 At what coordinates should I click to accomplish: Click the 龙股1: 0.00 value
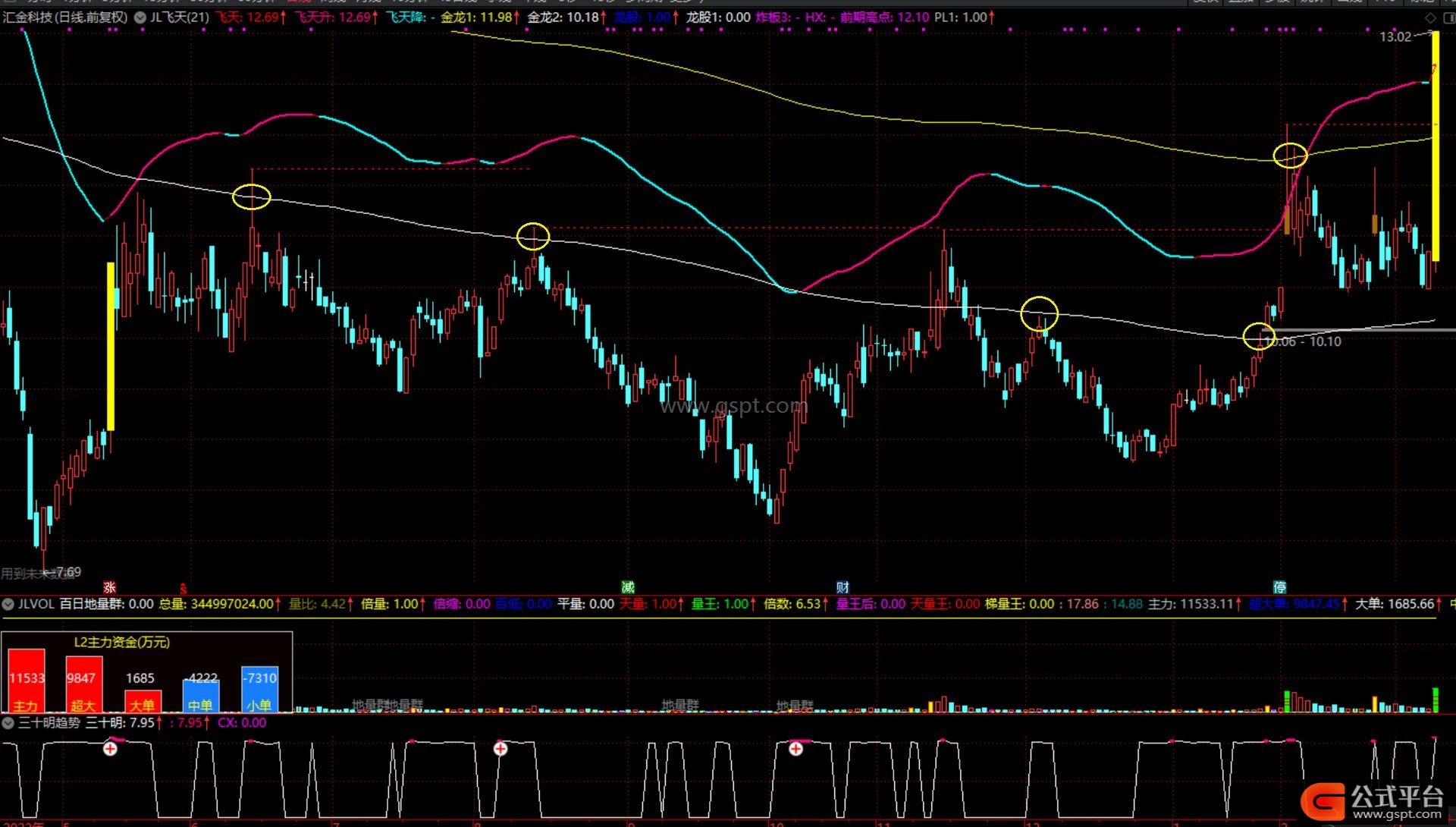[x=718, y=17]
